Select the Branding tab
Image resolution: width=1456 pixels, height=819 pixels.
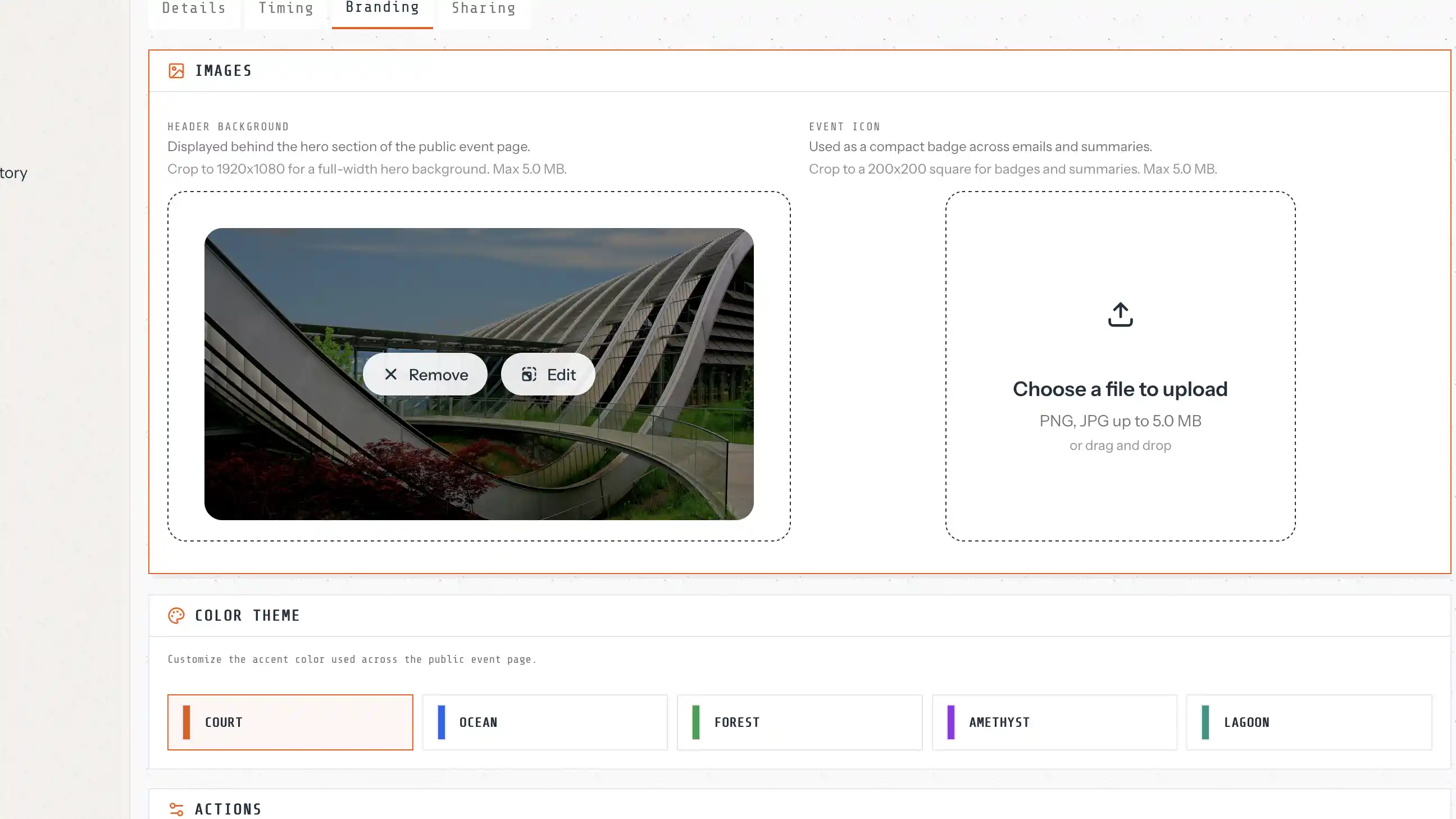[382, 8]
